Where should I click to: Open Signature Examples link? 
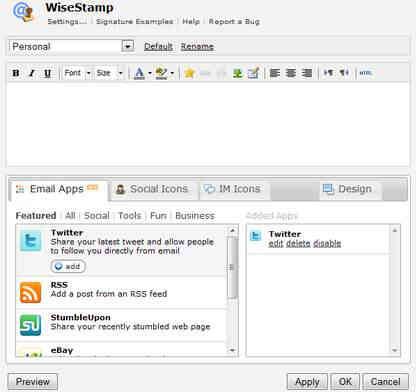coord(135,22)
